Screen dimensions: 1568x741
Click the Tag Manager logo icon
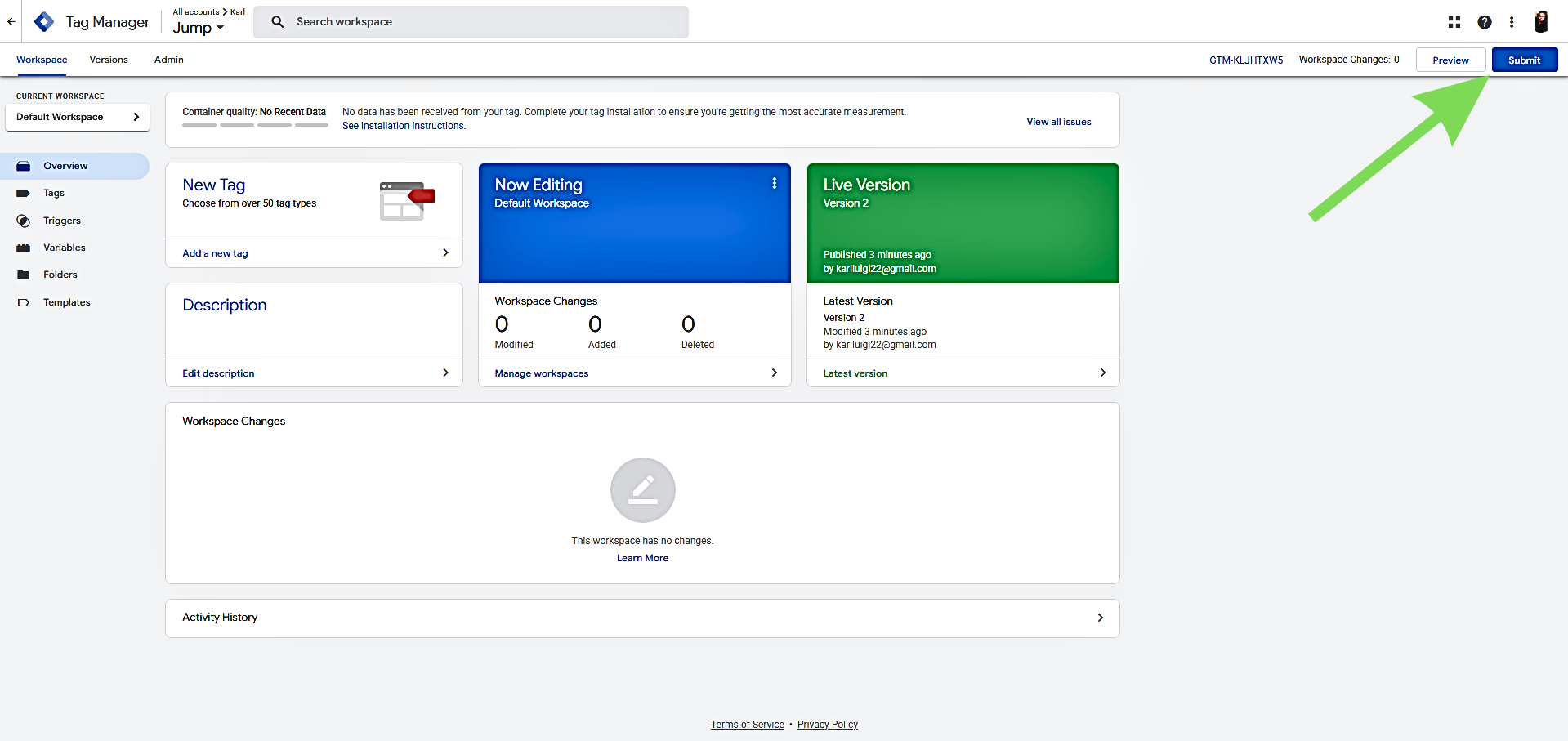click(44, 22)
